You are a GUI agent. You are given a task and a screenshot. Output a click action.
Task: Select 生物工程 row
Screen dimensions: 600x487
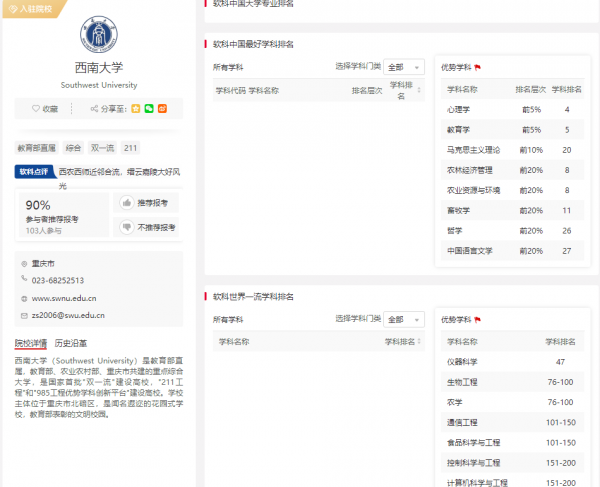coord(512,382)
